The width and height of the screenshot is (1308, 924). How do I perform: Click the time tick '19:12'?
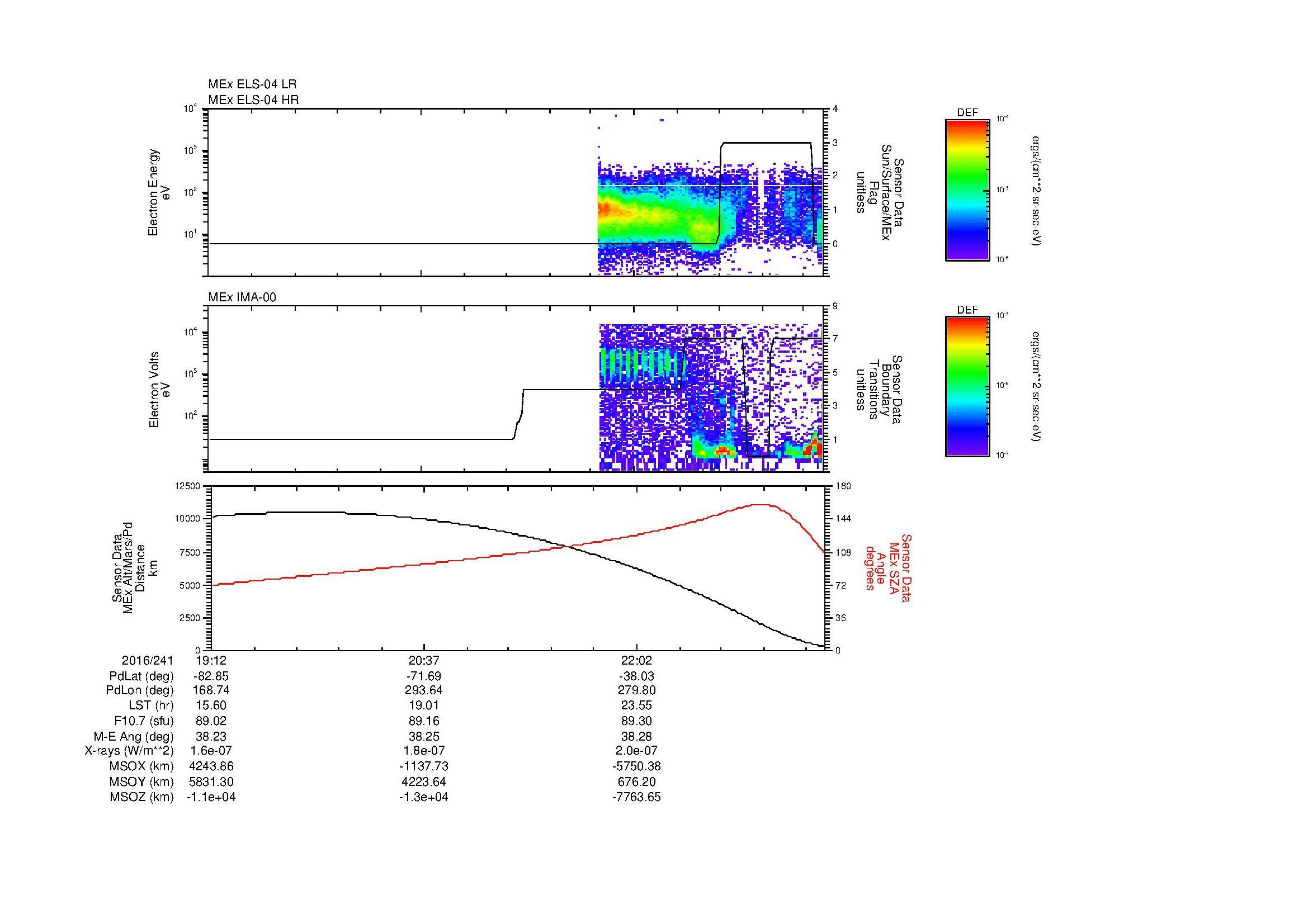pyautogui.click(x=211, y=660)
